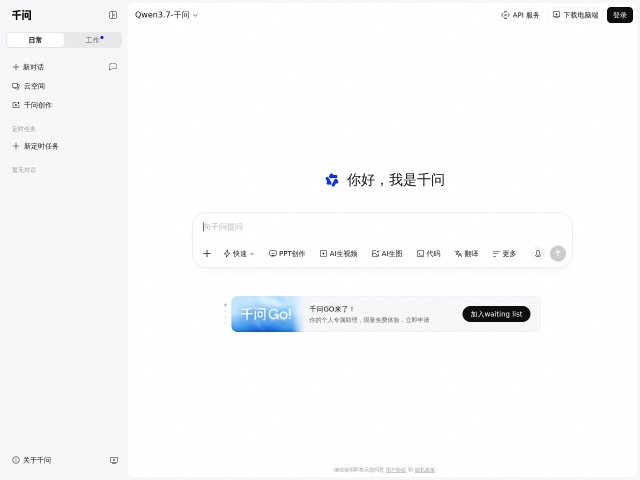The width and height of the screenshot is (640, 480).
Task: Open 千问创作 in the sidebar
Action: click(32, 105)
